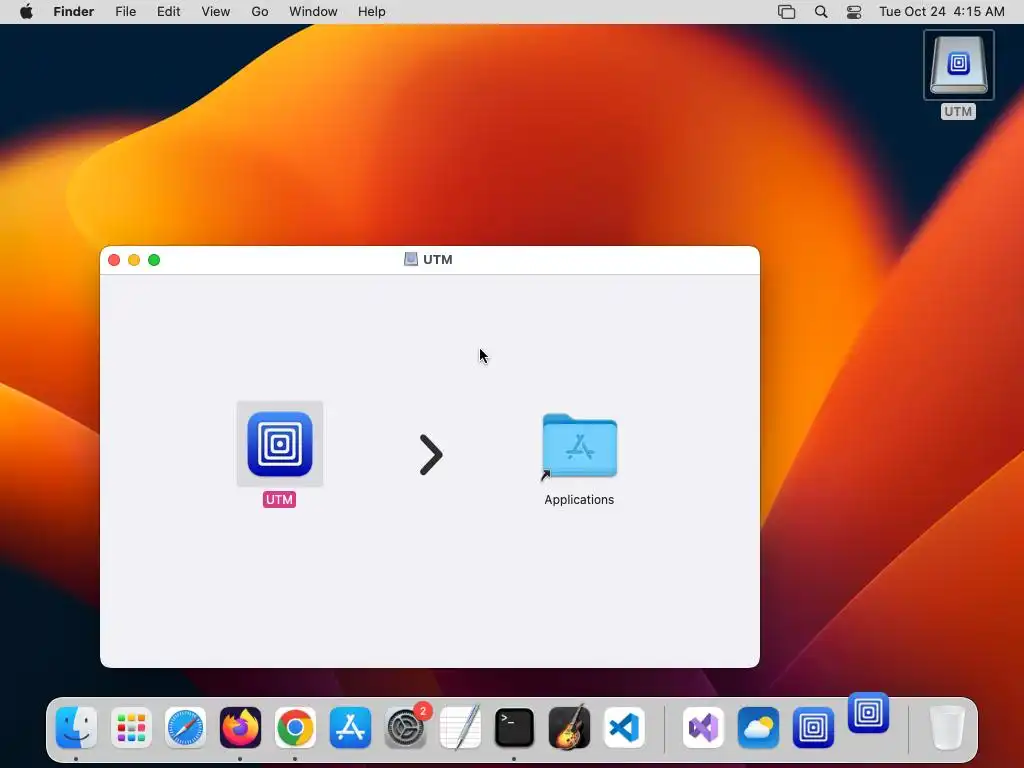Screen dimensions: 1024x768
Task: Launch GarageBand from the Dock
Action: point(569,728)
